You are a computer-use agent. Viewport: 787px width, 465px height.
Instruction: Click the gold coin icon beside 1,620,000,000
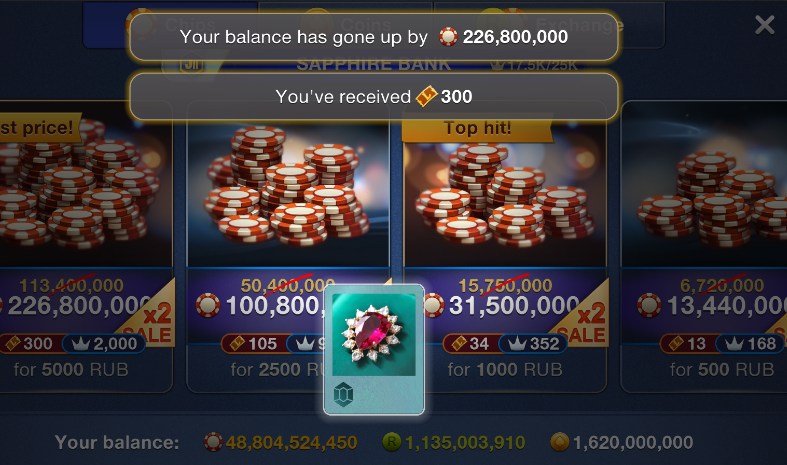pos(560,442)
